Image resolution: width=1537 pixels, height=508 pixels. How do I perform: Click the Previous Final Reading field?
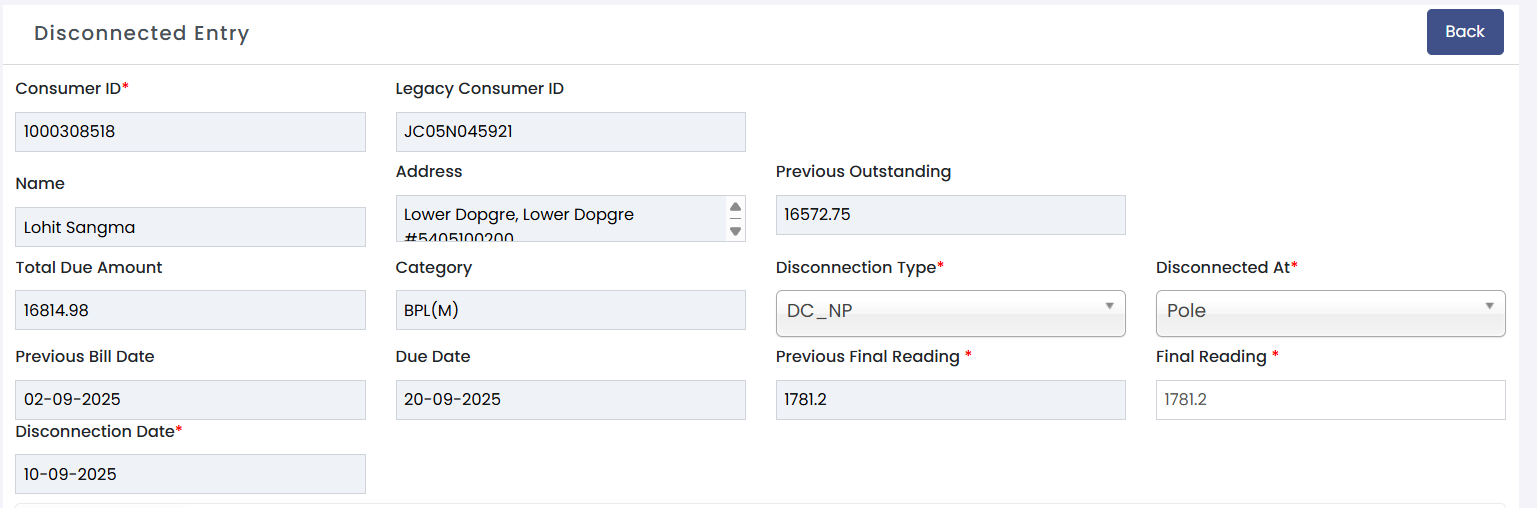point(950,400)
